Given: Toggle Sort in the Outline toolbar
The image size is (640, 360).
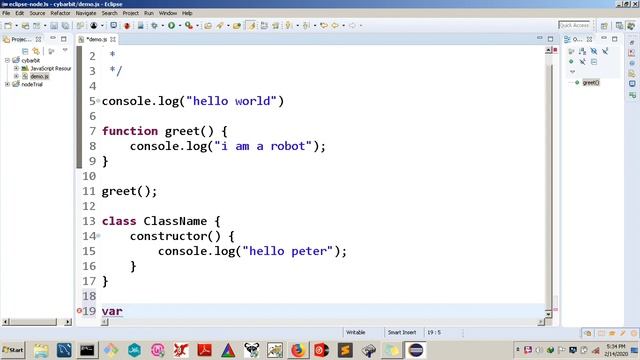Looking at the screenshot, I should coord(582,51).
